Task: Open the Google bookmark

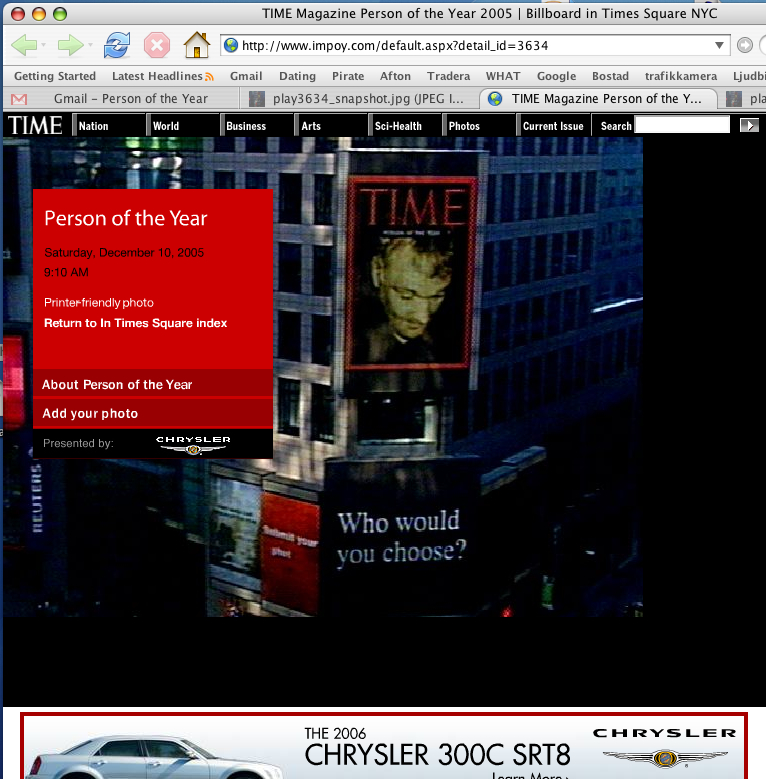Action: click(556, 76)
